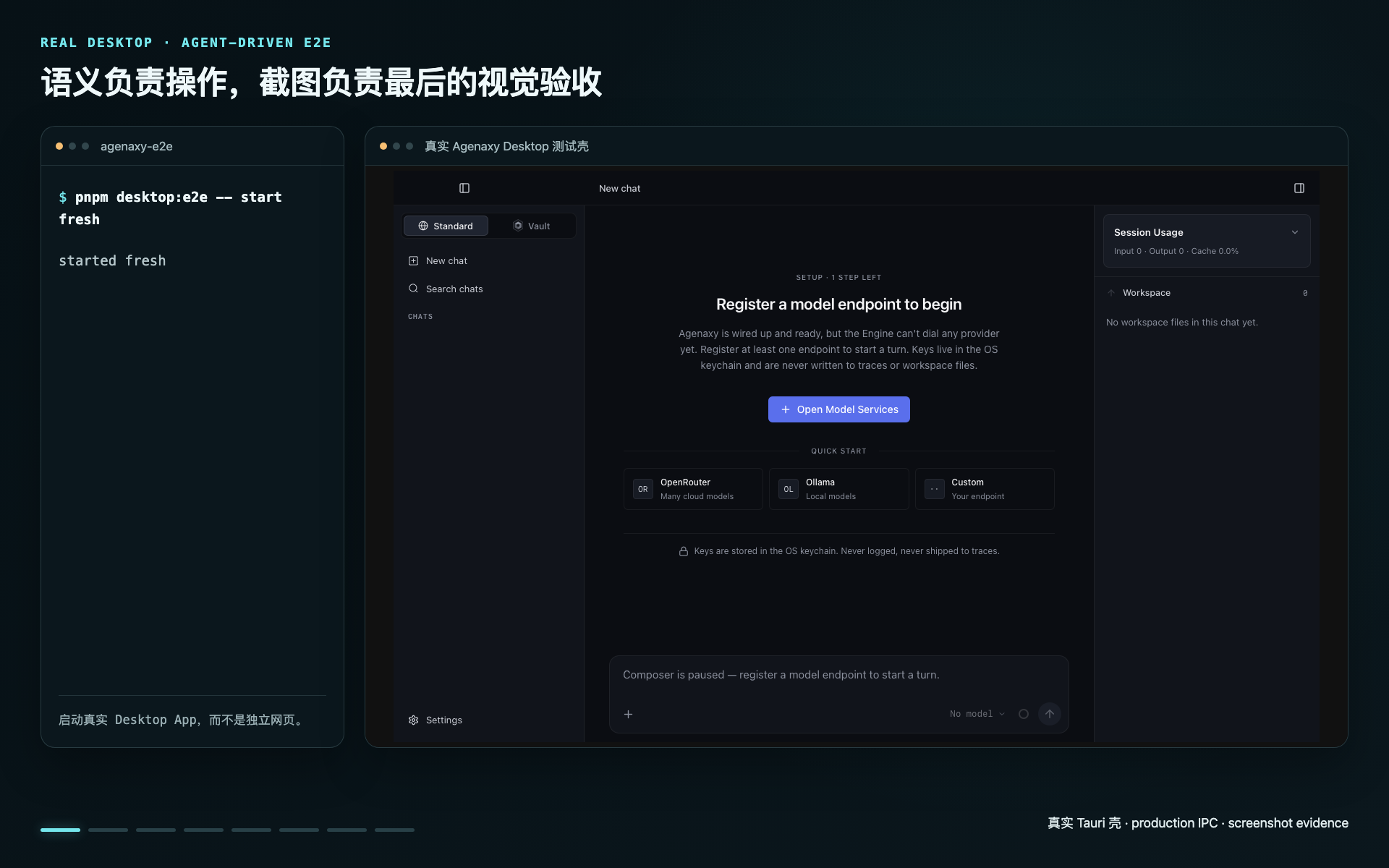Click Open Model Services button

(x=838, y=409)
